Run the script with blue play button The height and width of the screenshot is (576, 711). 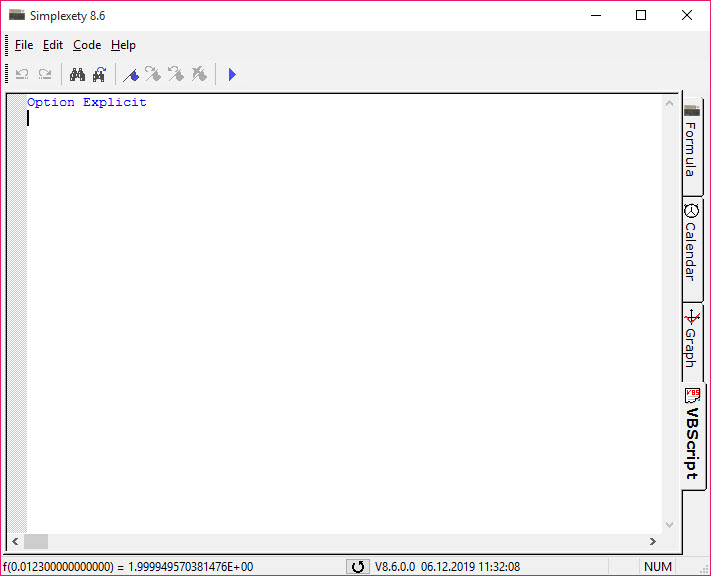[232, 74]
